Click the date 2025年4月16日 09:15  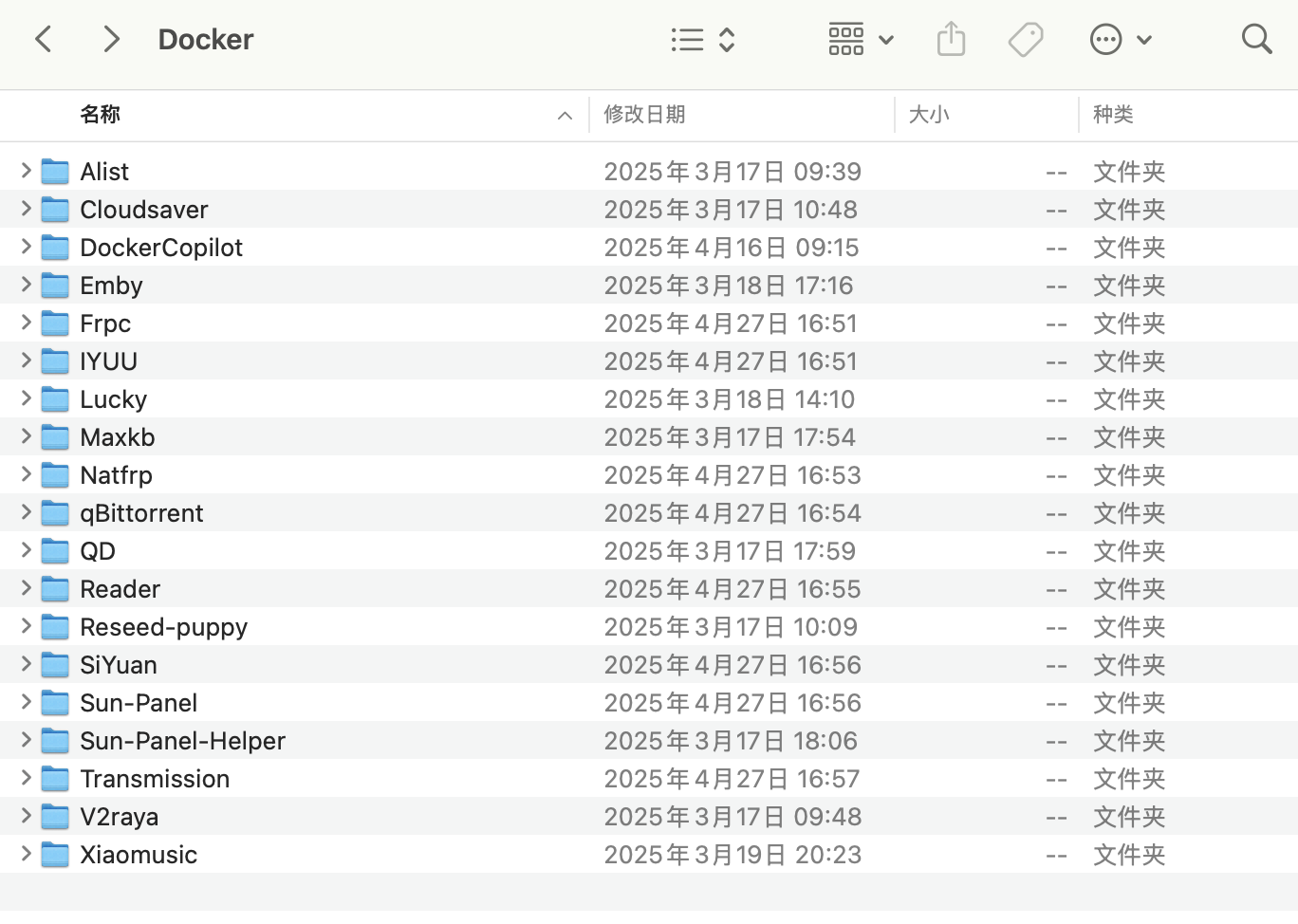pos(732,248)
